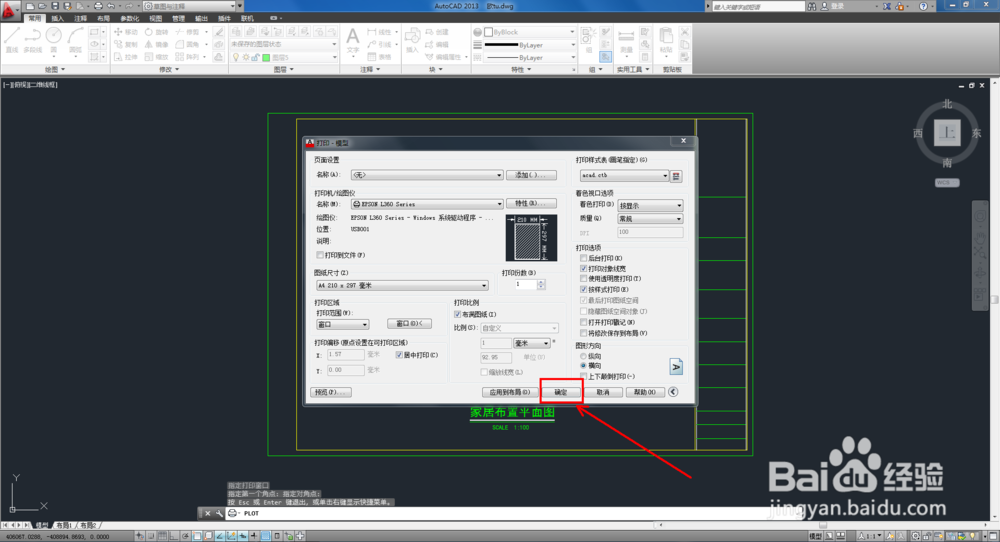The width and height of the screenshot is (1000, 542).
Task: Click the 确定 OK button
Action: coord(561,392)
